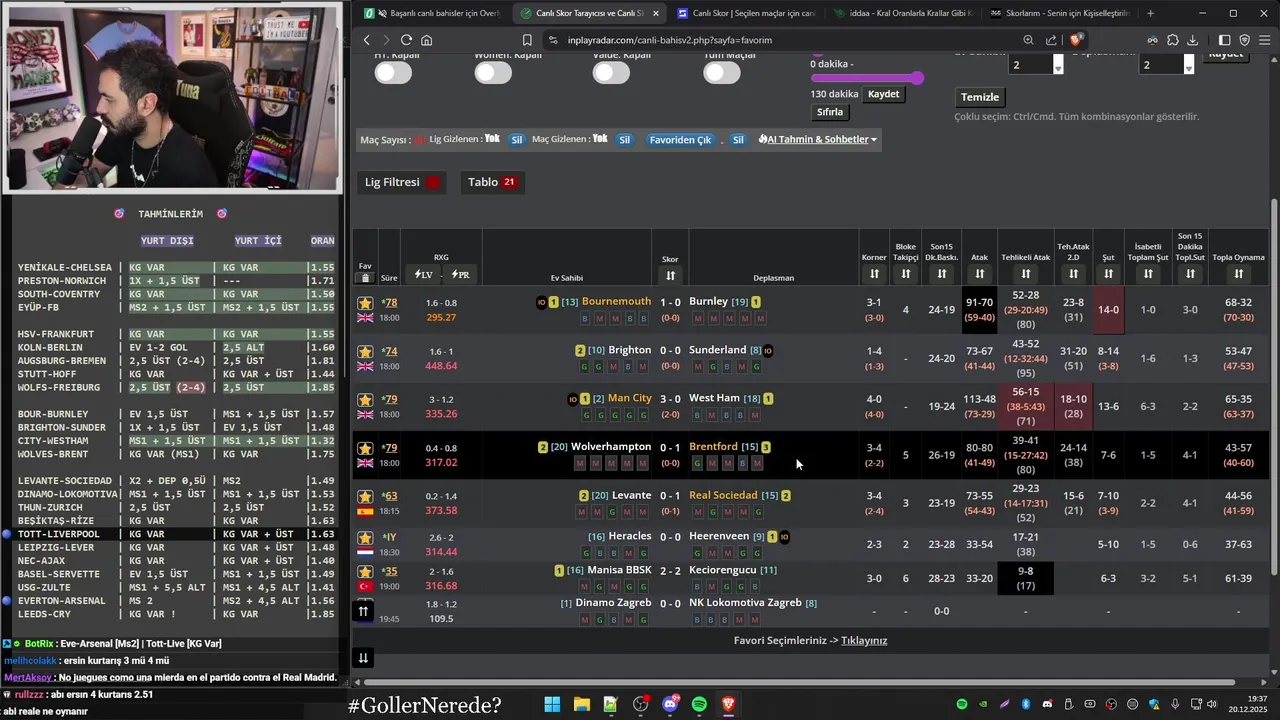Open a new browser tab
The width and height of the screenshot is (1280, 720).
tap(1150, 13)
